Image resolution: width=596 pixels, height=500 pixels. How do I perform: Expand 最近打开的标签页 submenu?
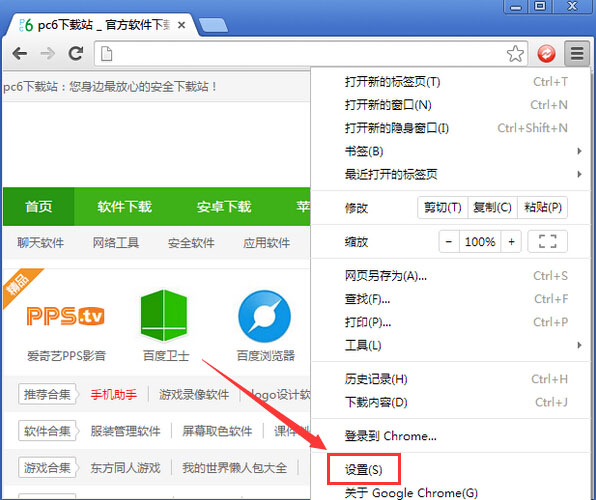(x=450, y=175)
